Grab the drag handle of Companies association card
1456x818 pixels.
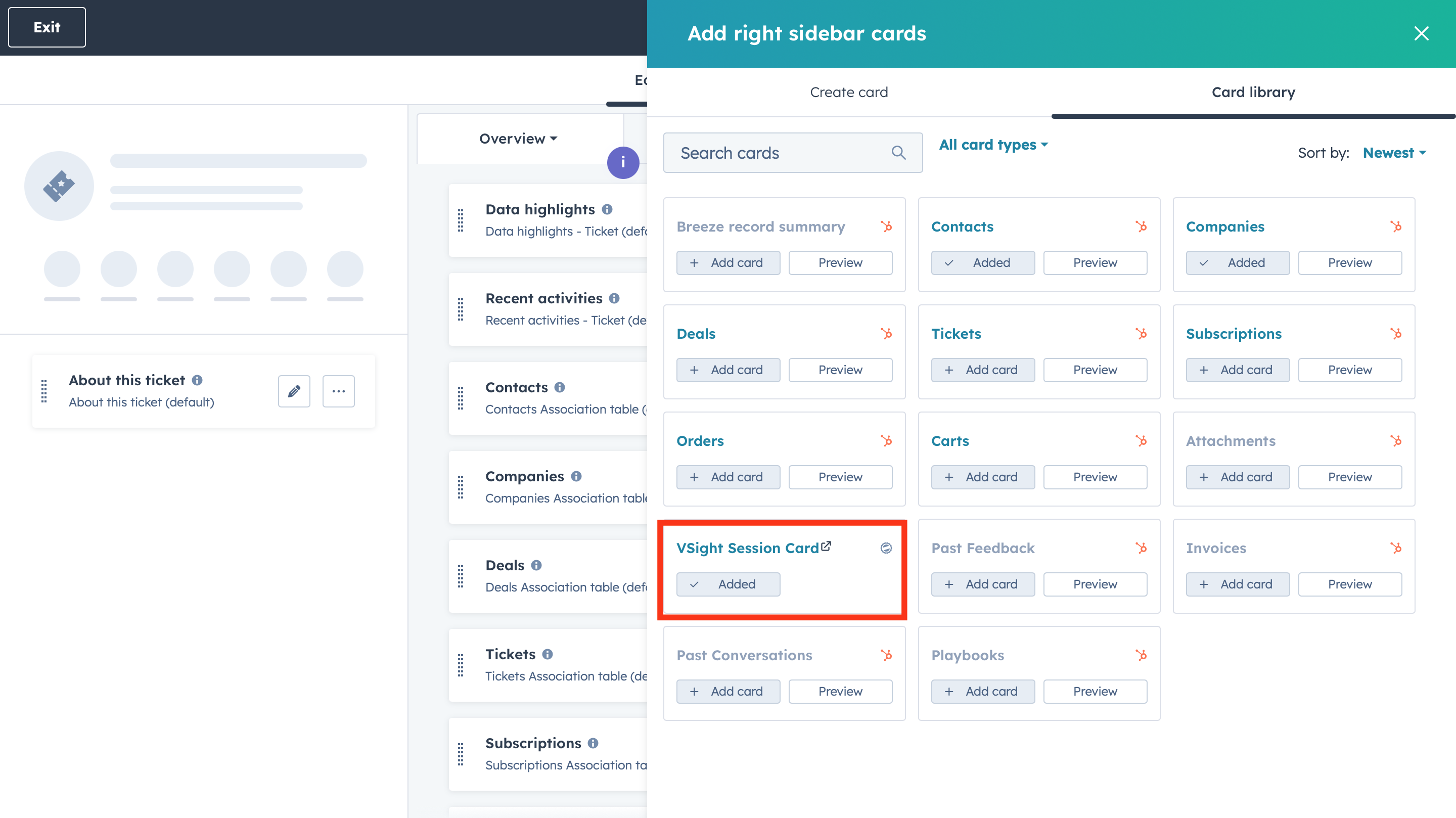[x=461, y=487]
